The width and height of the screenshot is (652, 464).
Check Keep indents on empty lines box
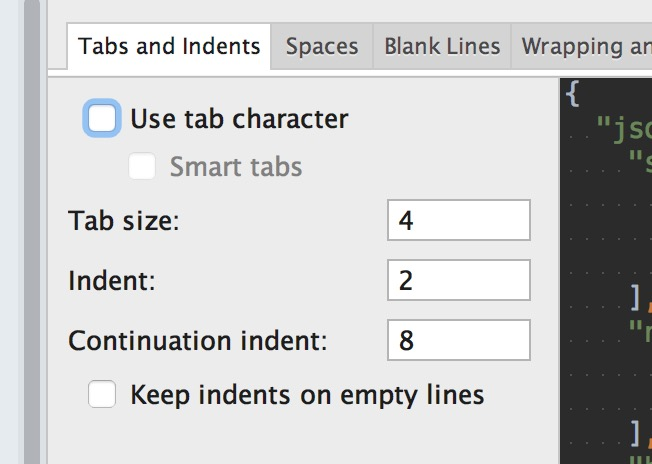(x=103, y=395)
